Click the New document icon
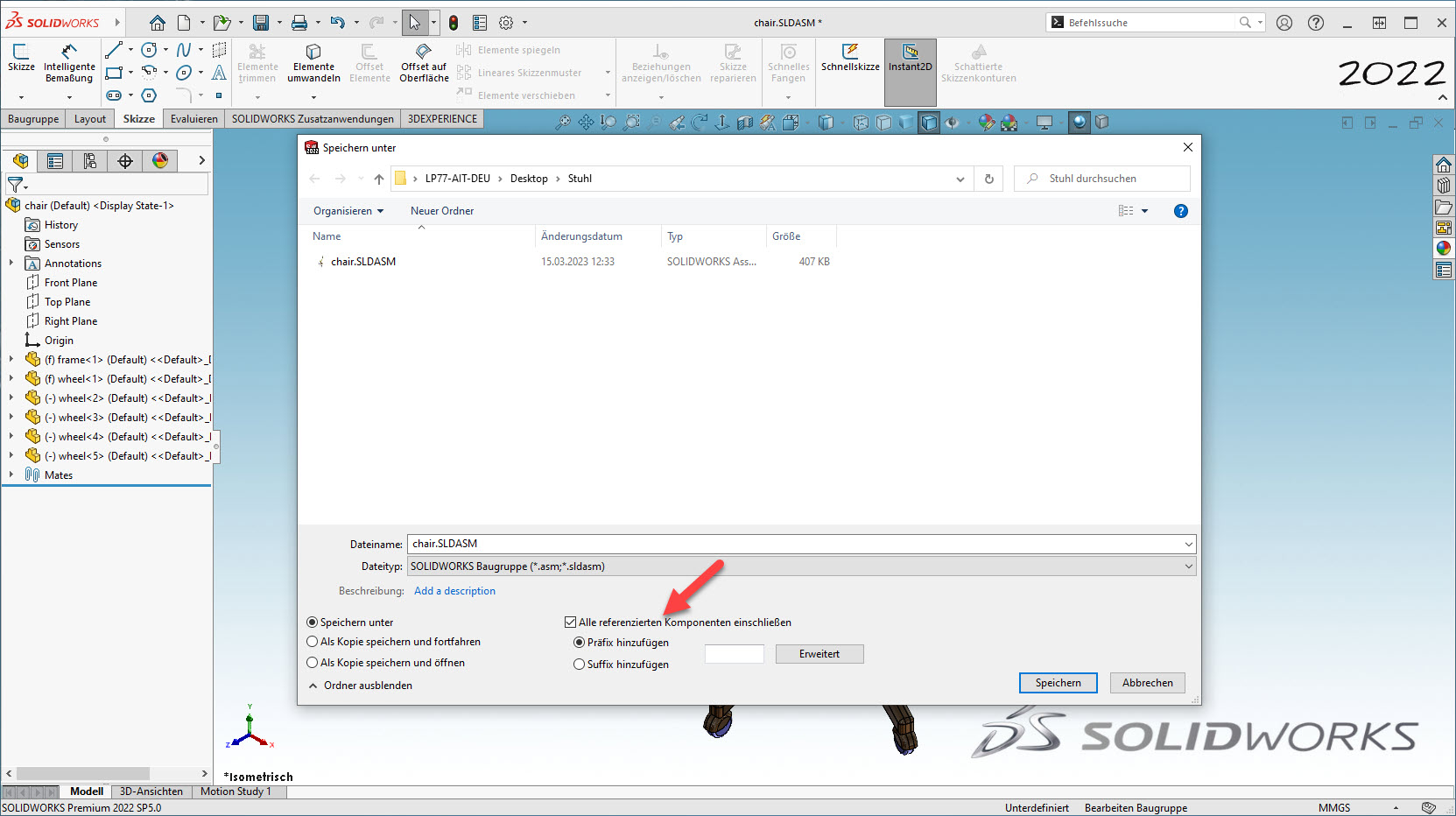This screenshot has height=816, width=1456. [x=184, y=23]
